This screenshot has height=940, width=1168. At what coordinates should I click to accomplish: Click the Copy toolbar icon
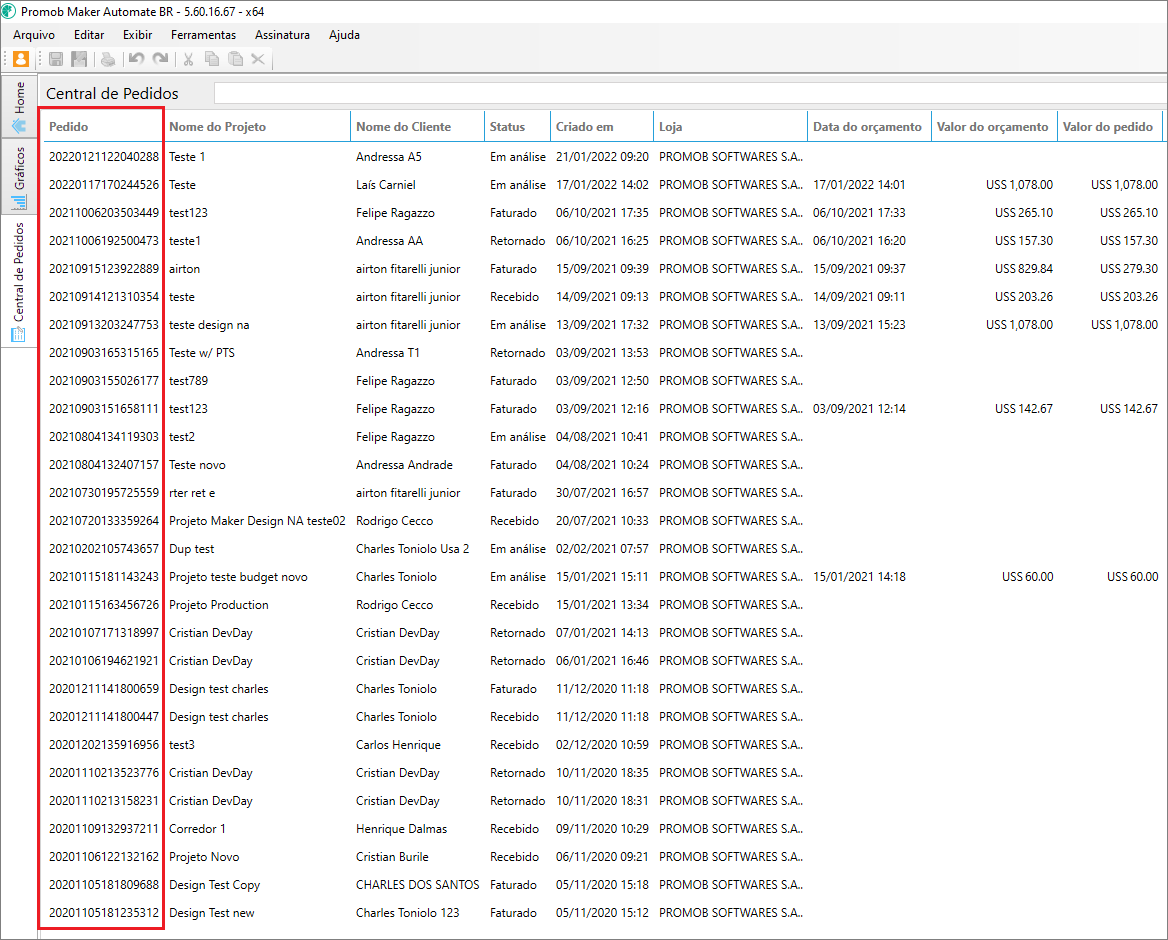coord(212,59)
